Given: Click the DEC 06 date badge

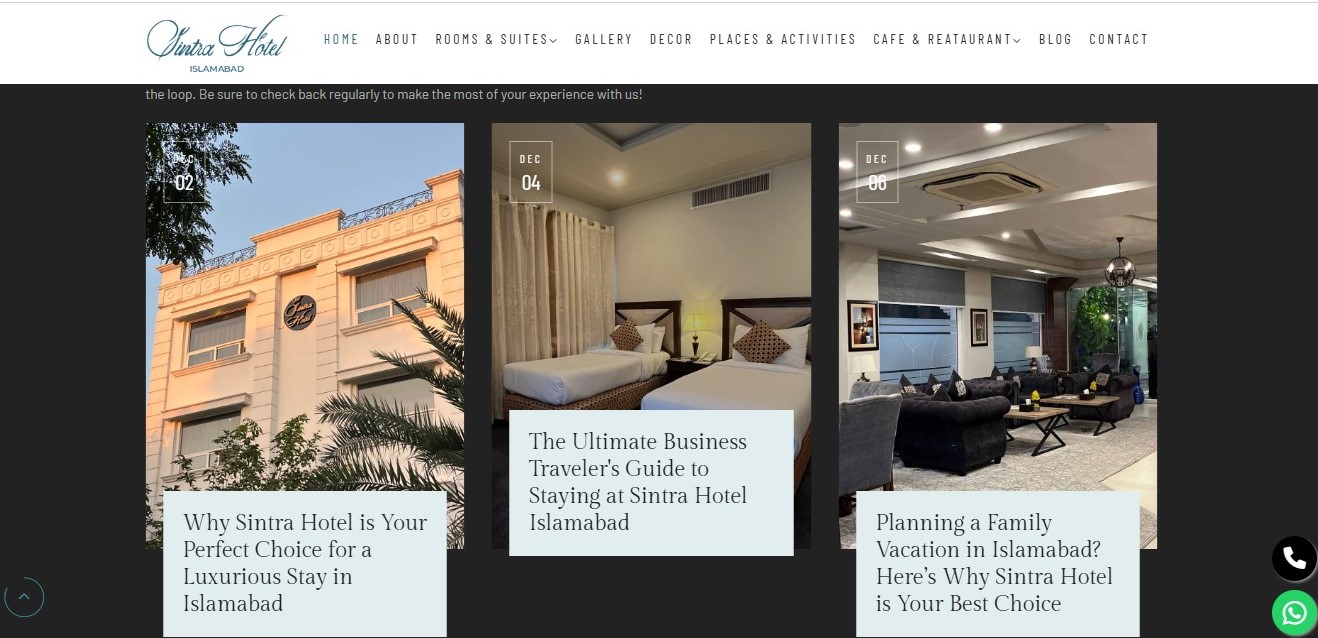Looking at the screenshot, I should [877, 172].
